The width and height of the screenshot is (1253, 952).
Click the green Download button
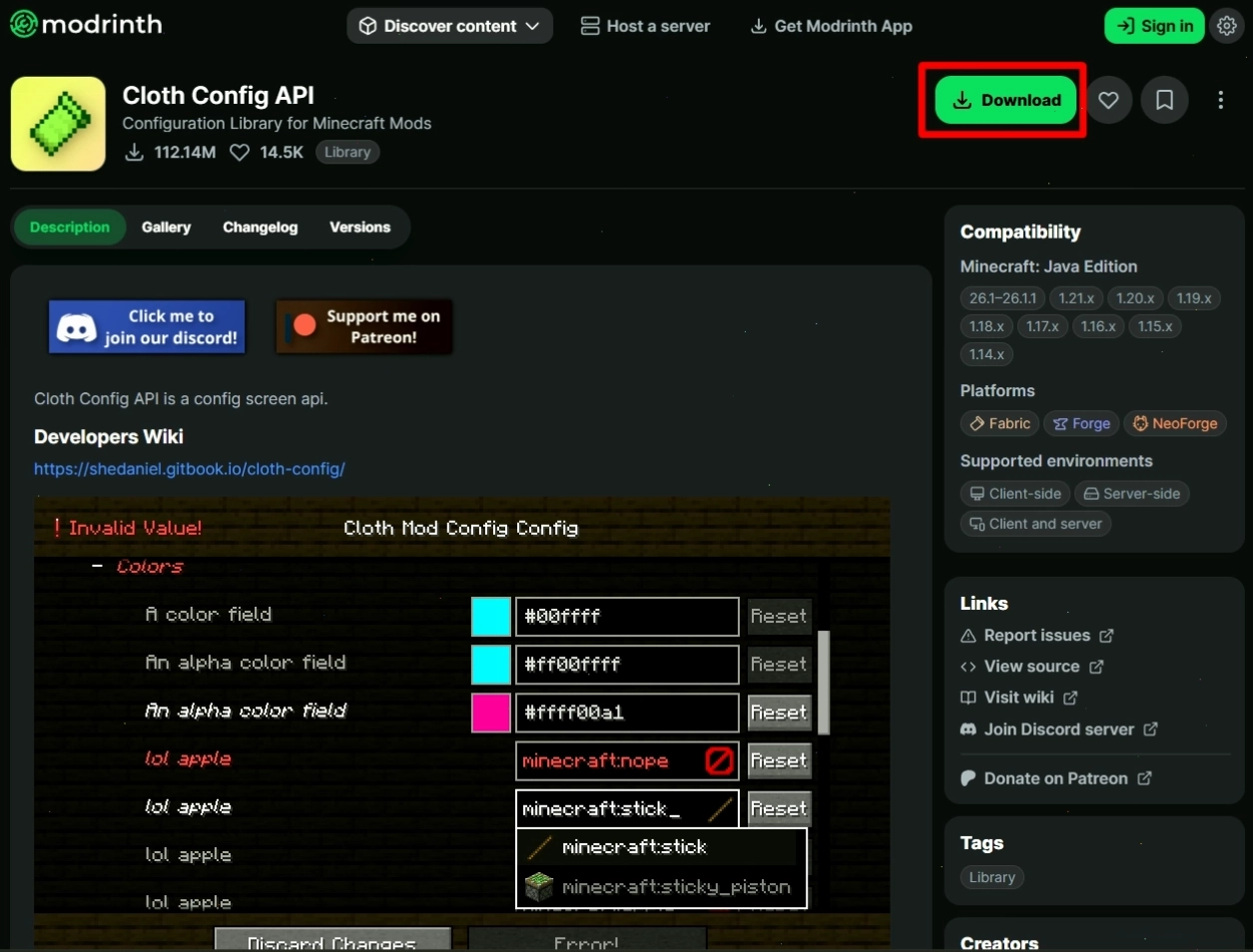pos(1006,100)
